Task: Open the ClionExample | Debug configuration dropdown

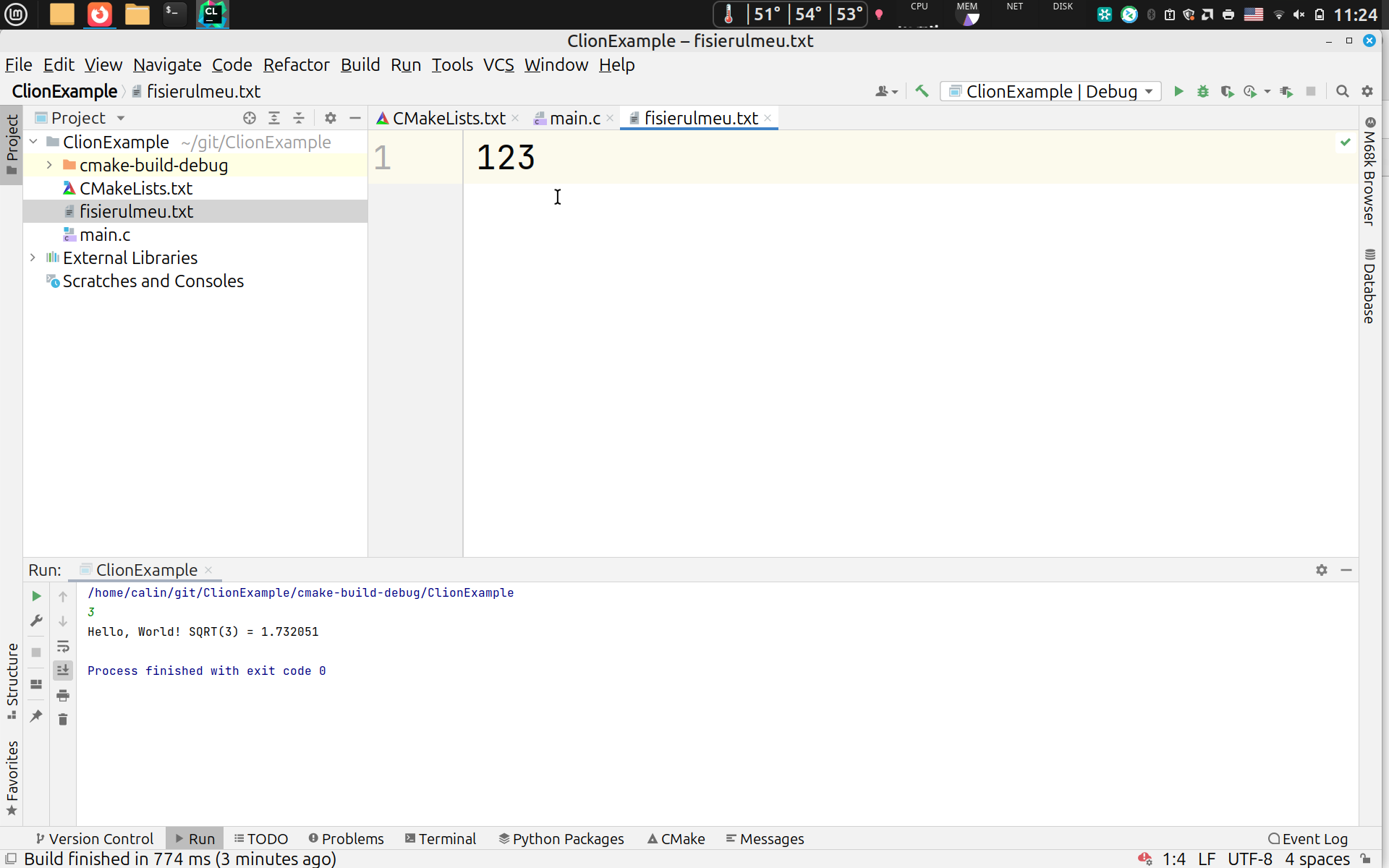Action: coord(1050,91)
